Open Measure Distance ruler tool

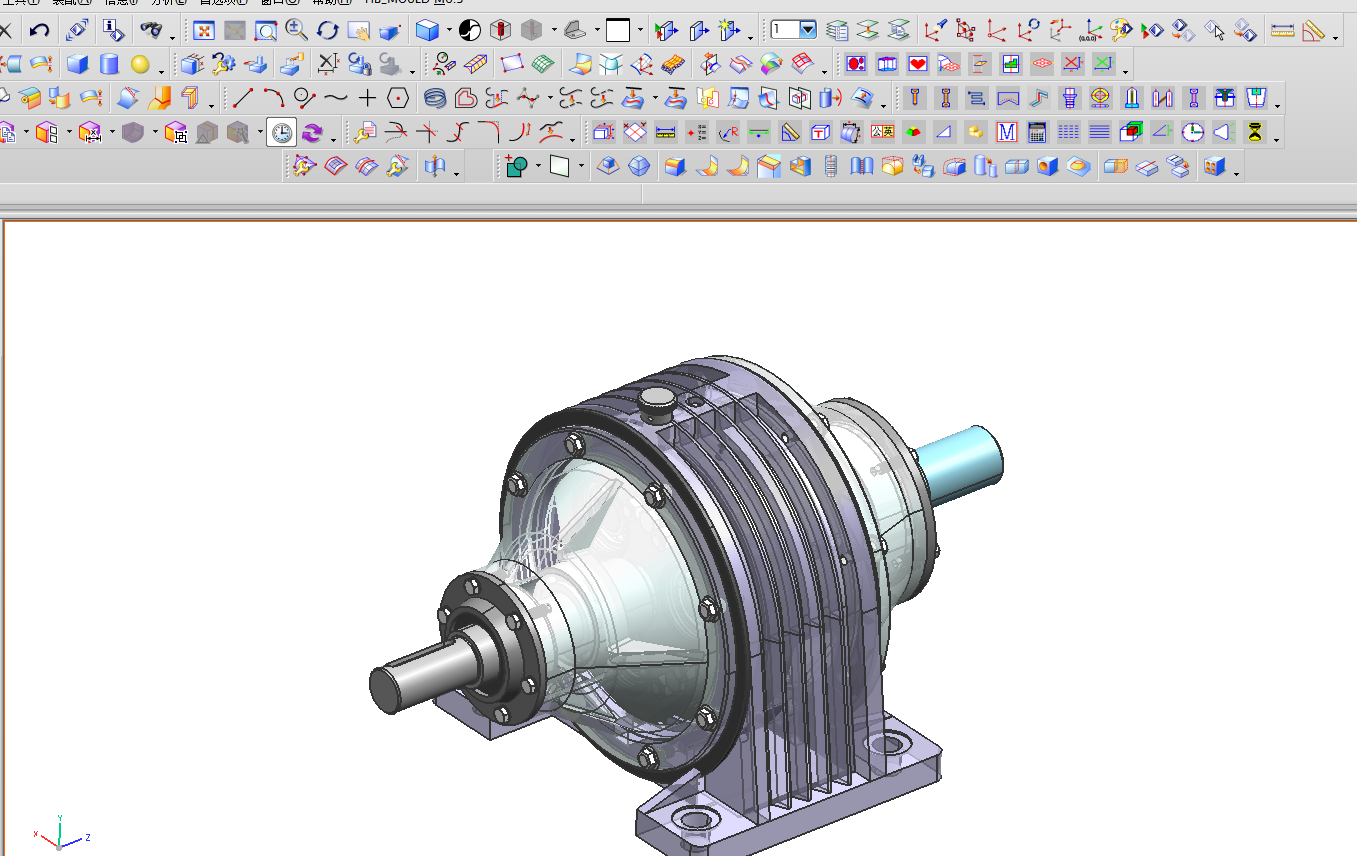[x=1282, y=30]
